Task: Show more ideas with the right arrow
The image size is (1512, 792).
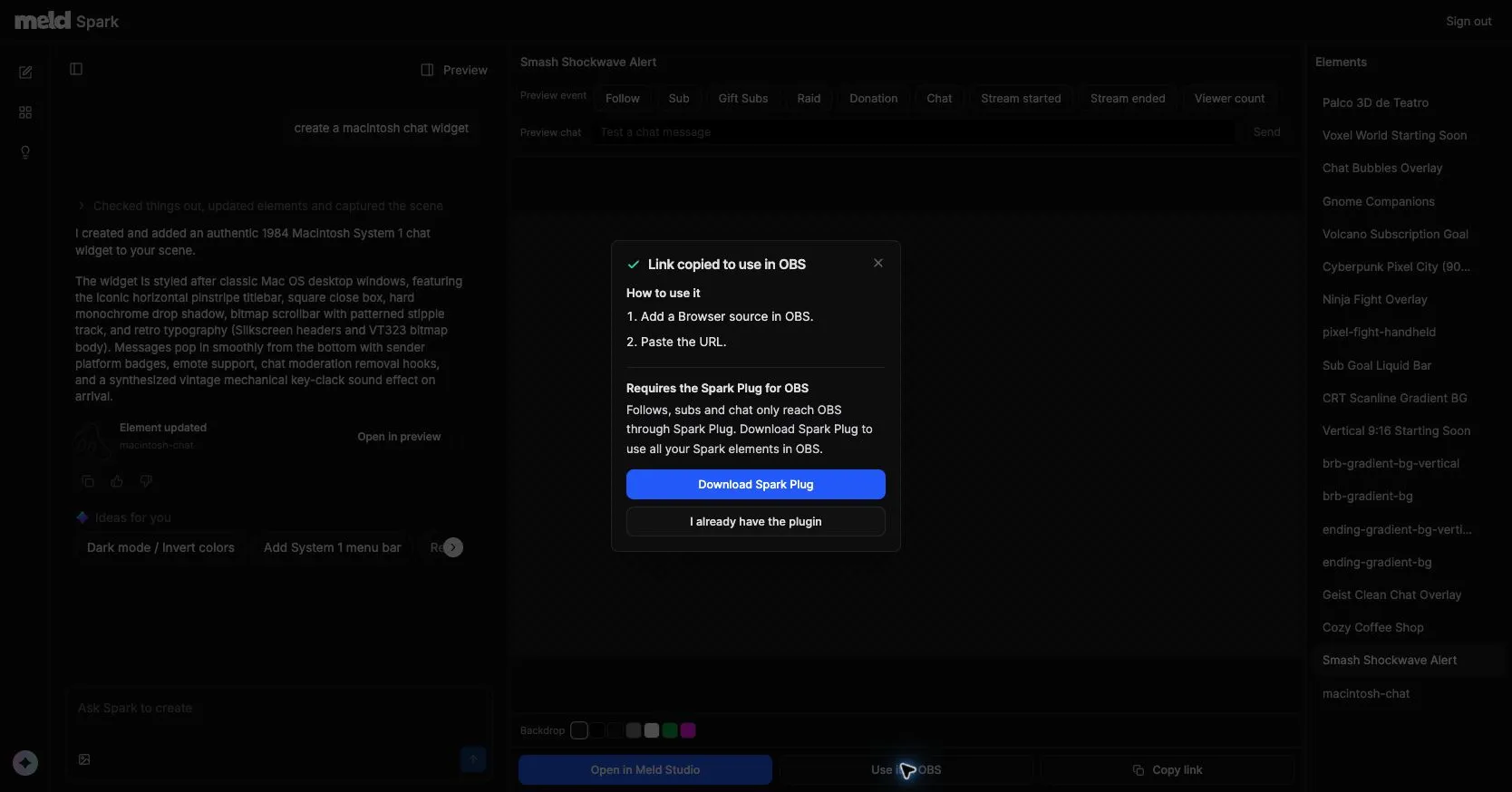Action: [x=453, y=547]
